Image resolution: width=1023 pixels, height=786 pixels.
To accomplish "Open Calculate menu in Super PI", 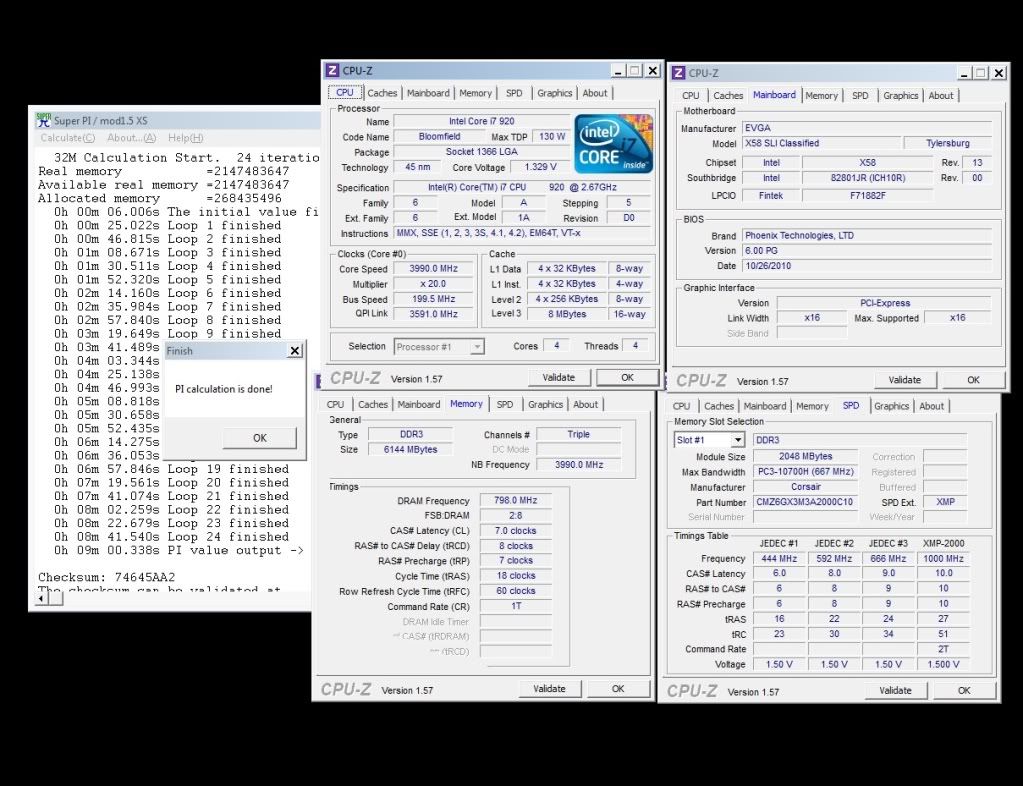I will pyautogui.click(x=68, y=138).
